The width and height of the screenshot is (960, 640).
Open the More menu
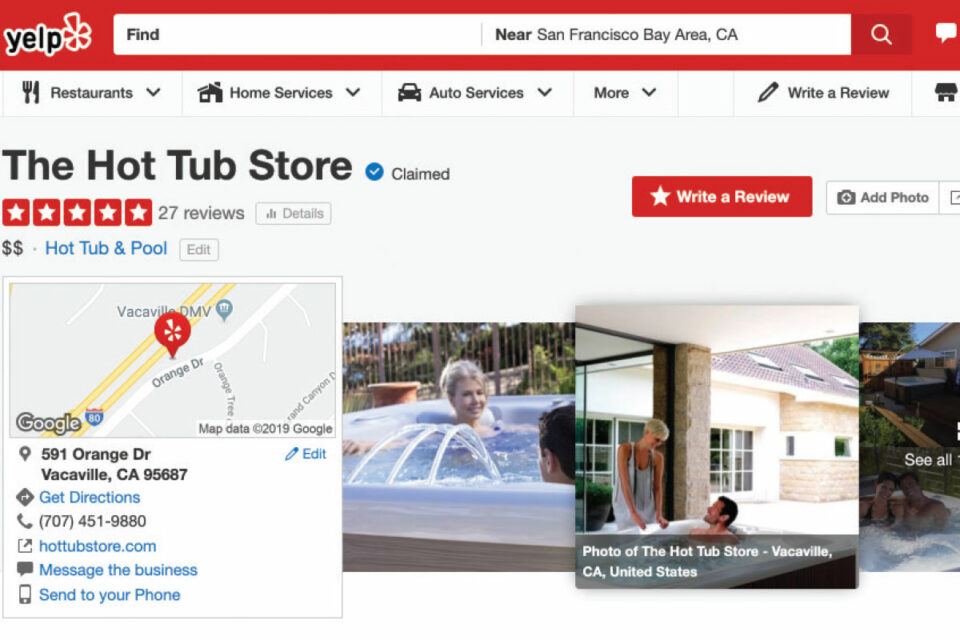click(624, 93)
